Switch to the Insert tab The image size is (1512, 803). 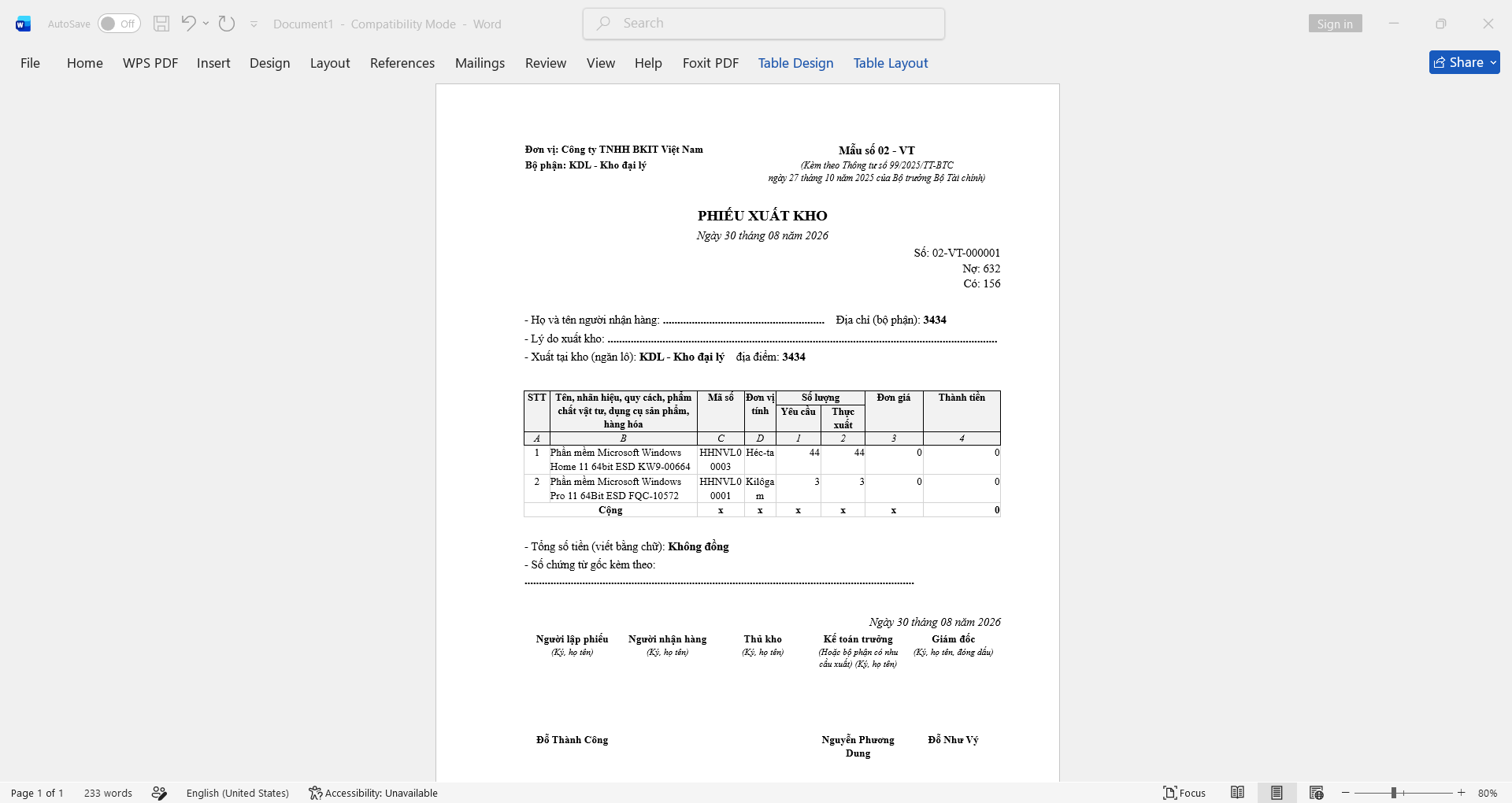213,63
